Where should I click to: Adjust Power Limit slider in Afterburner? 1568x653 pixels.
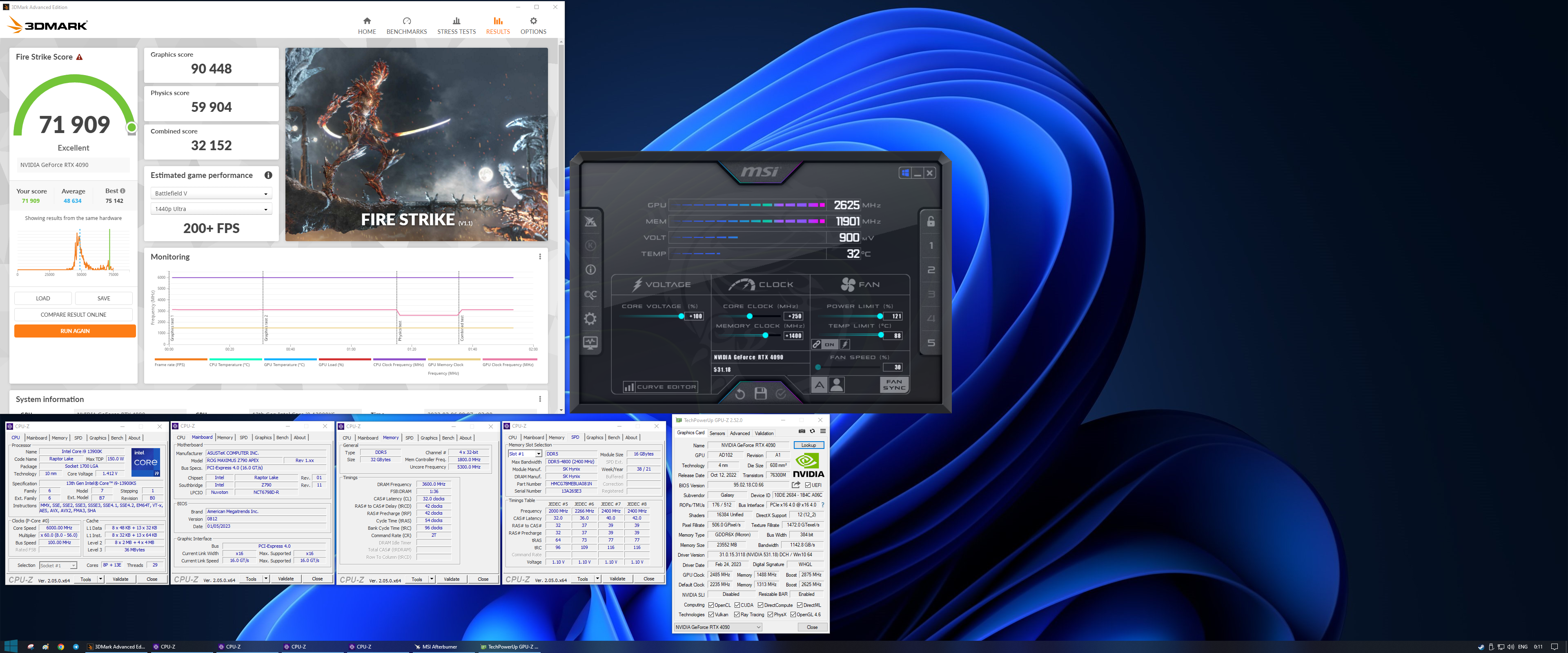[880, 316]
